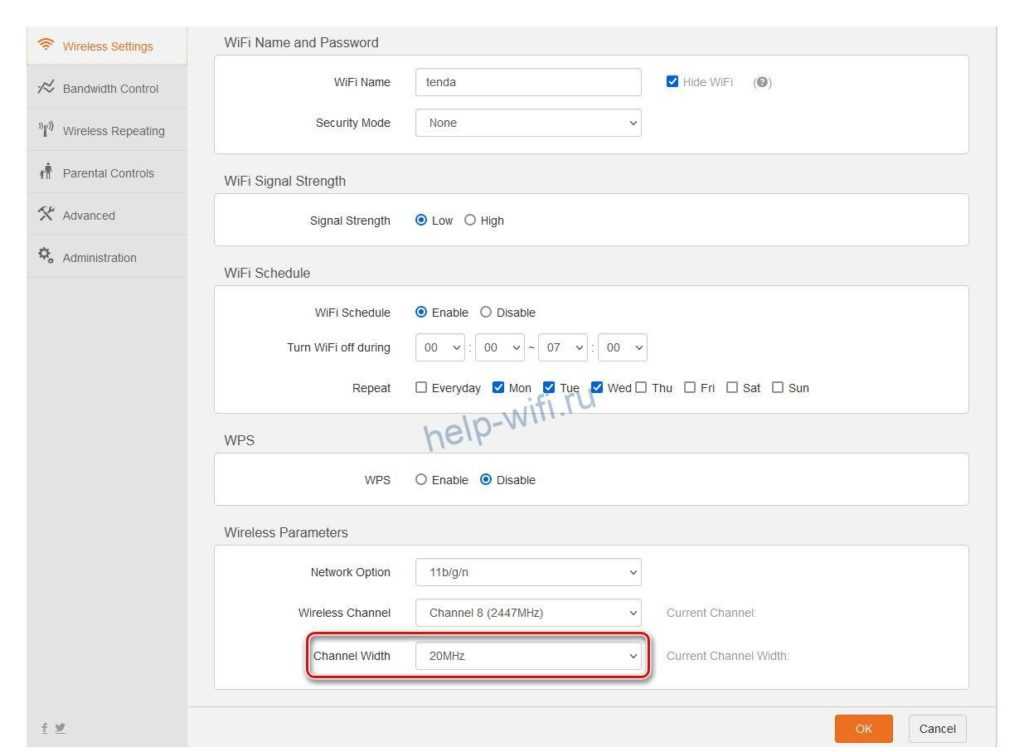Open the Security Mode dropdown
The height and width of the screenshot is (752, 1024).
coord(528,123)
